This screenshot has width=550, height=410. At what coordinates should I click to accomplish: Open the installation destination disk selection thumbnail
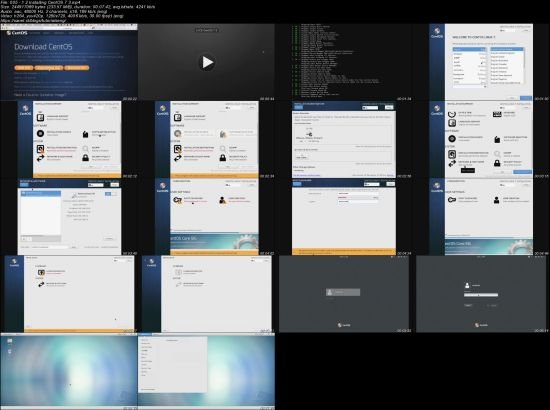click(x=344, y=140)
